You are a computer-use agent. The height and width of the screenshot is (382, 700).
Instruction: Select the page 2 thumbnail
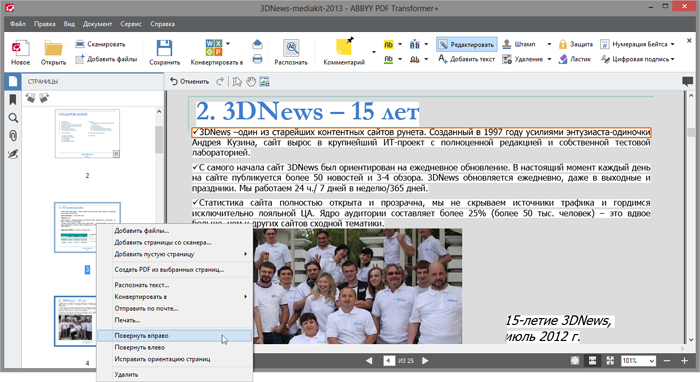[x=87, y=134]
